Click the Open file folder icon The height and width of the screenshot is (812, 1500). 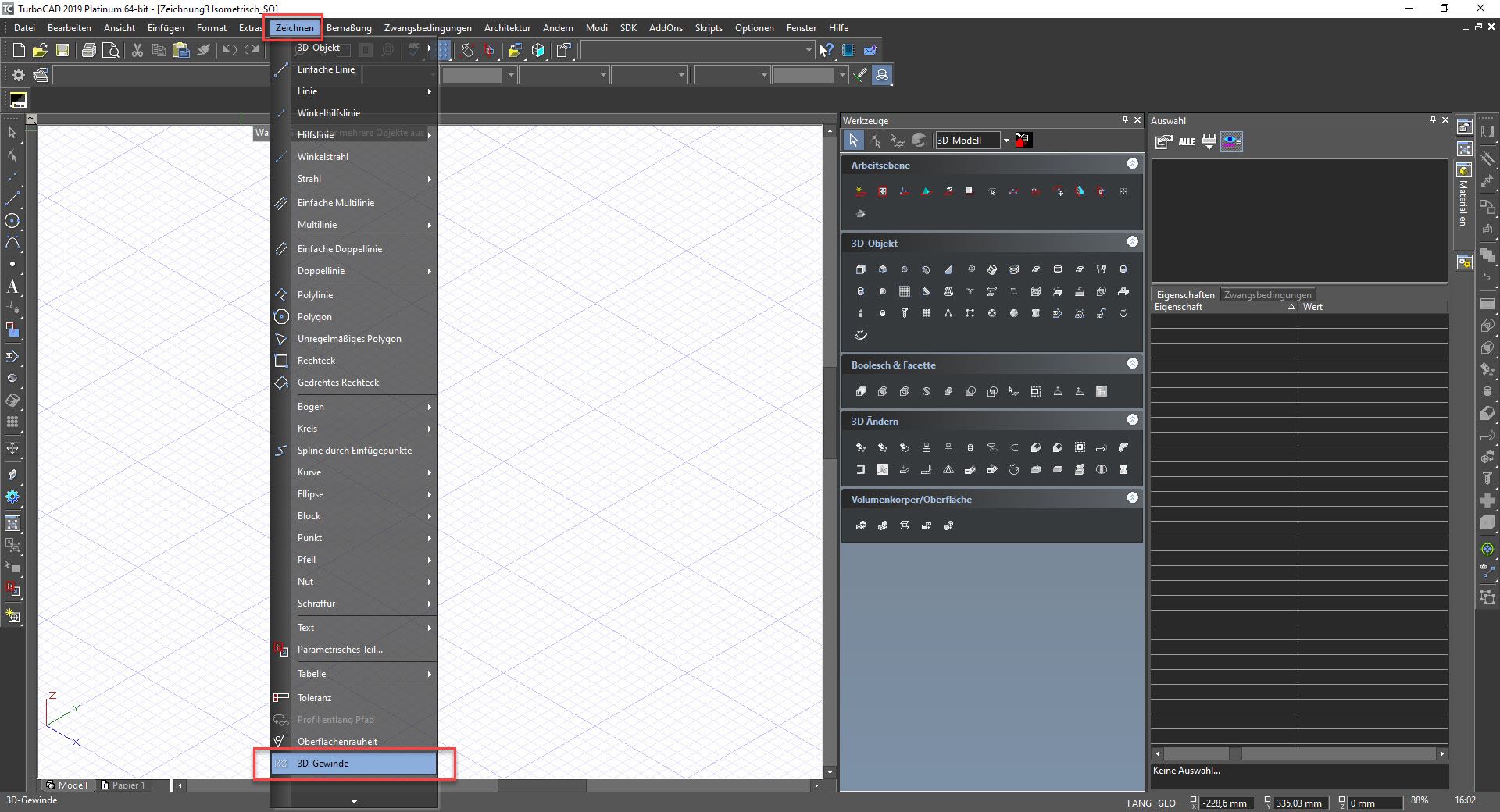(x=41, y=50)
